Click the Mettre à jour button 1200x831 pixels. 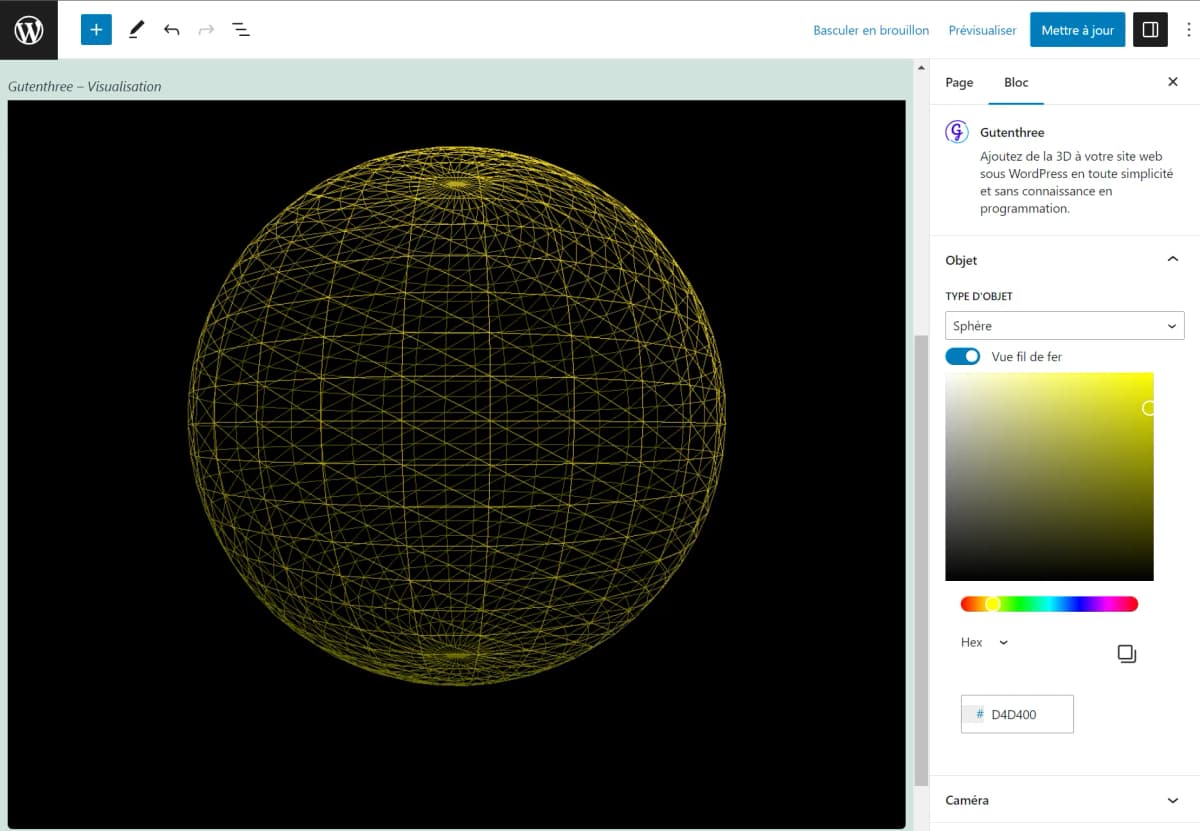point(1077,30)
